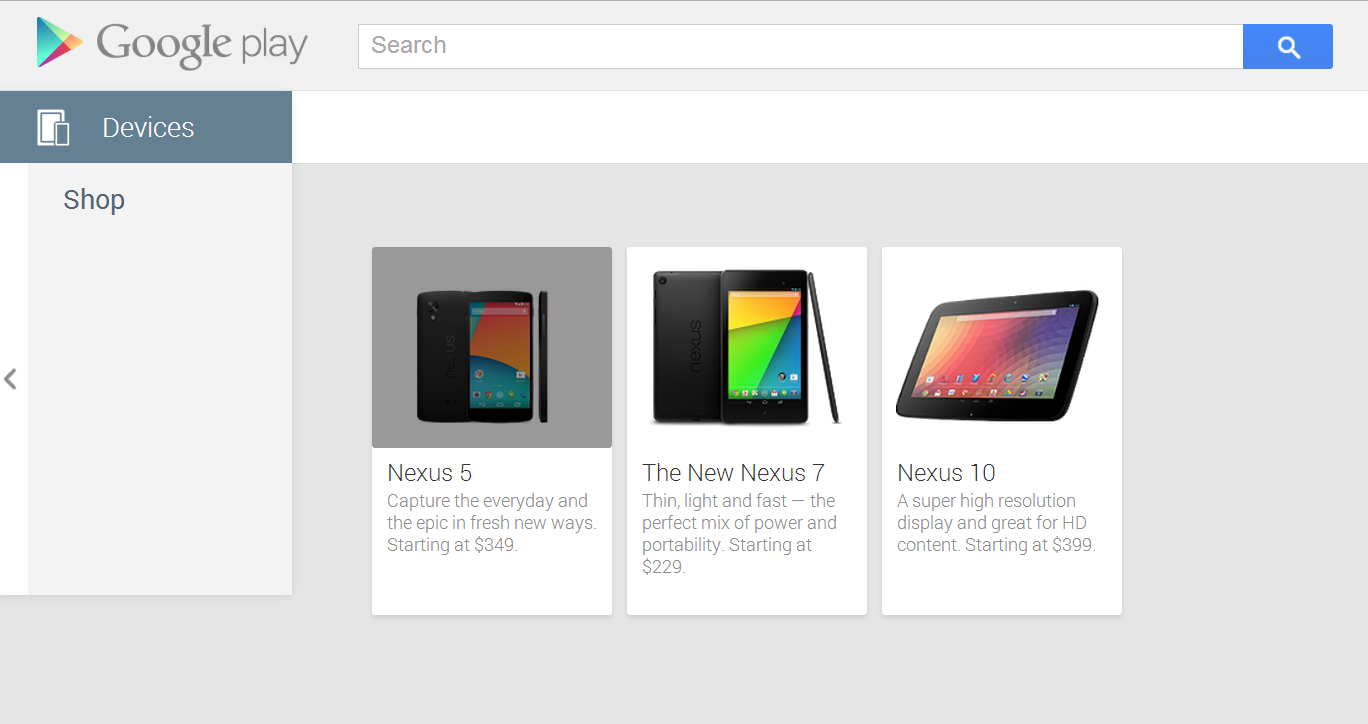This screenshot has width=1368, height=724.
Task: Open The New Nexus 7 product page
Action: point(733,472)
